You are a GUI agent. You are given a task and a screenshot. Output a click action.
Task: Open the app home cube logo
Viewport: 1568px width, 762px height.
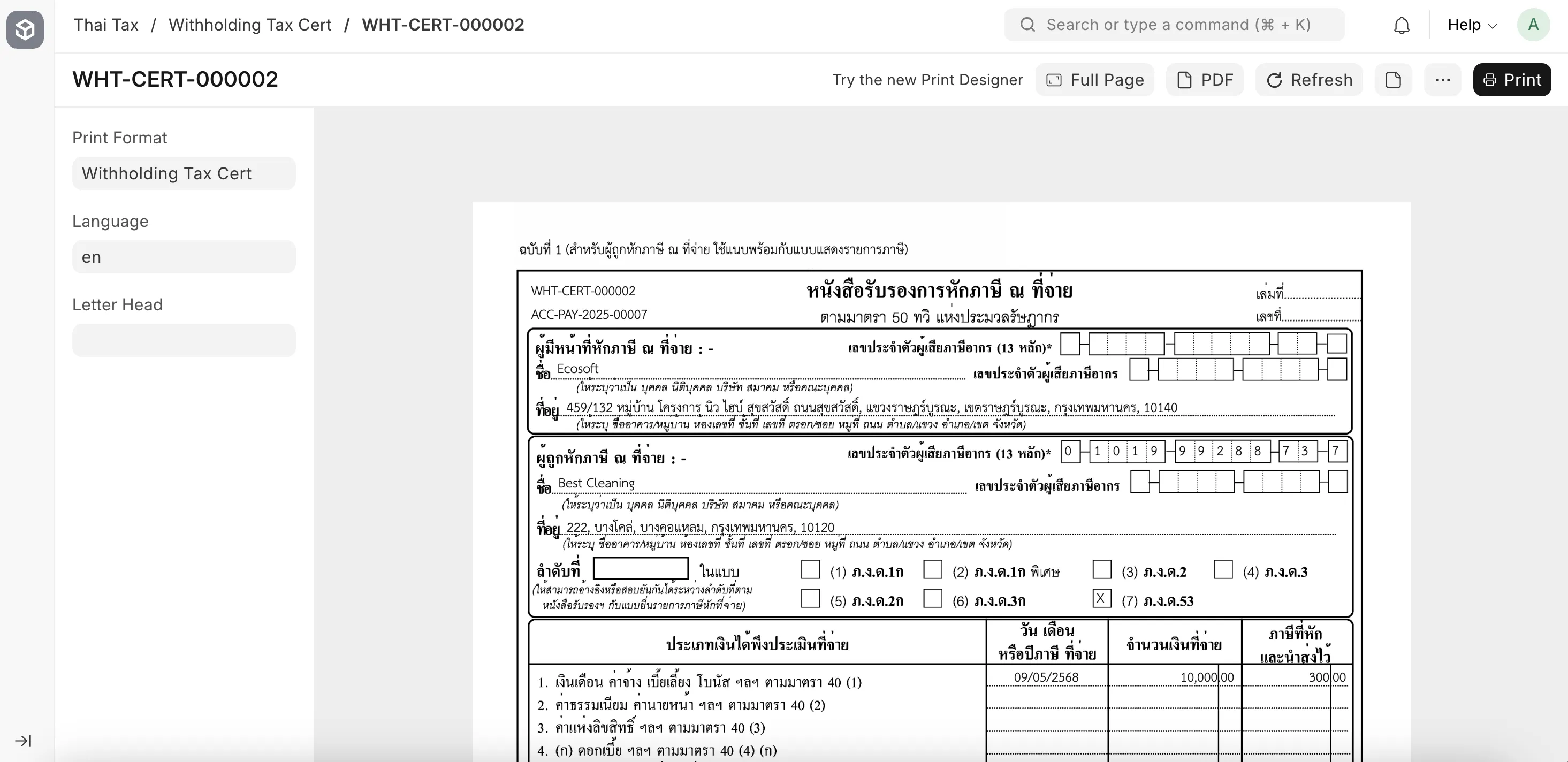25,28
